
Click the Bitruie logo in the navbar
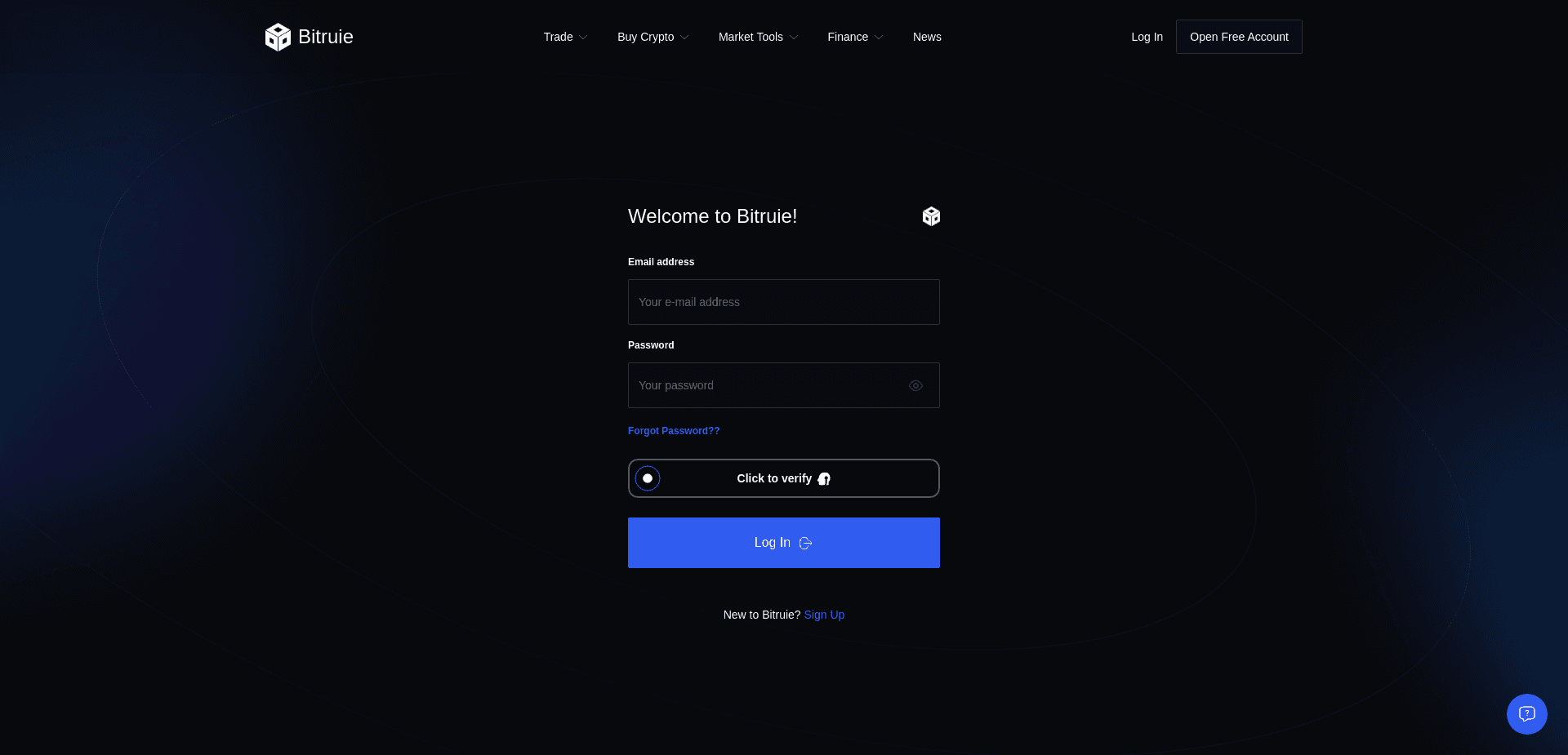coord(309,37)
